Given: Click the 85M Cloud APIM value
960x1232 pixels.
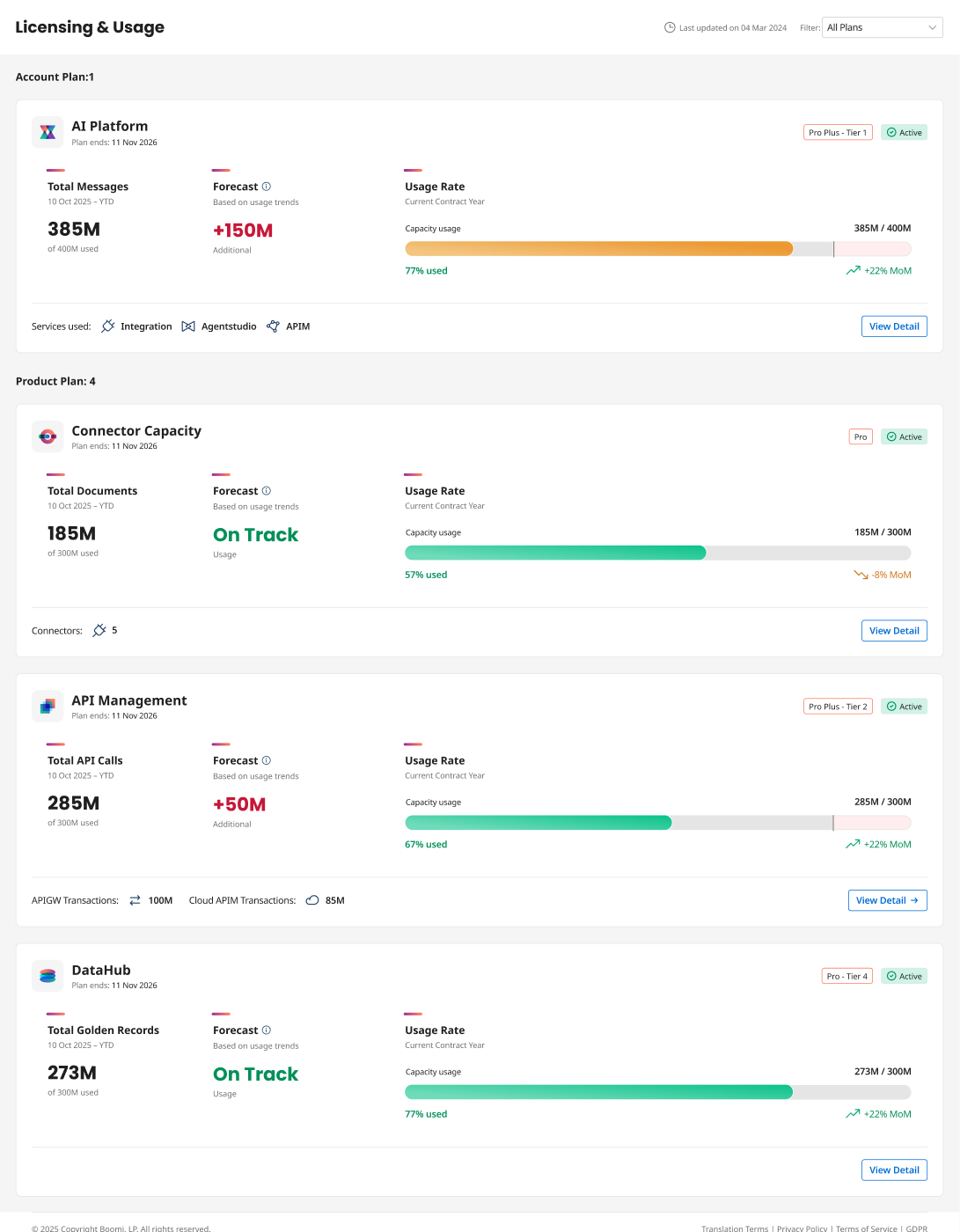Looking at the screenshot, I should (335, 900).
